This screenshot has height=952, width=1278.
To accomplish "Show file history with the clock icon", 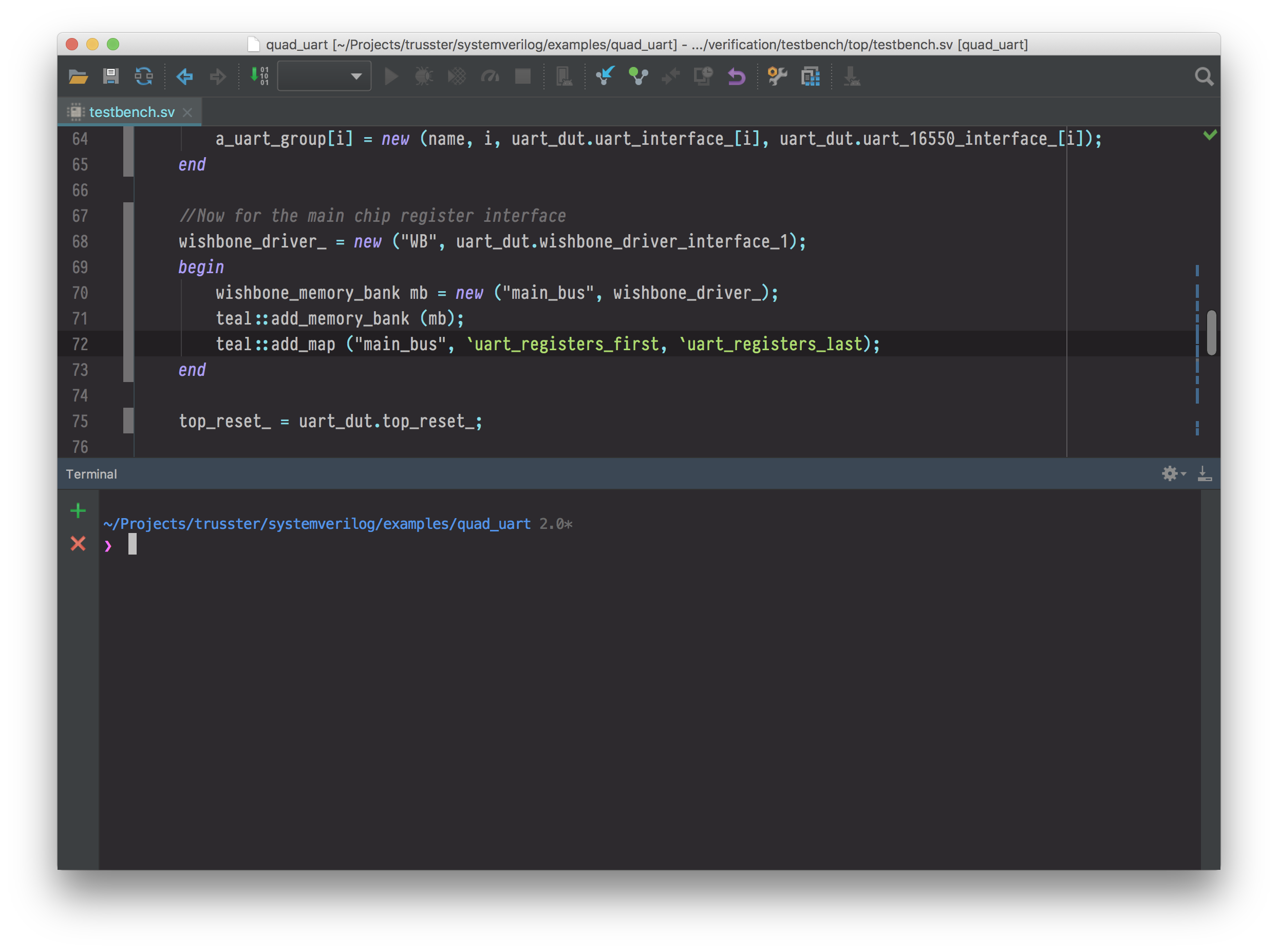I will (x=703, y=76).
